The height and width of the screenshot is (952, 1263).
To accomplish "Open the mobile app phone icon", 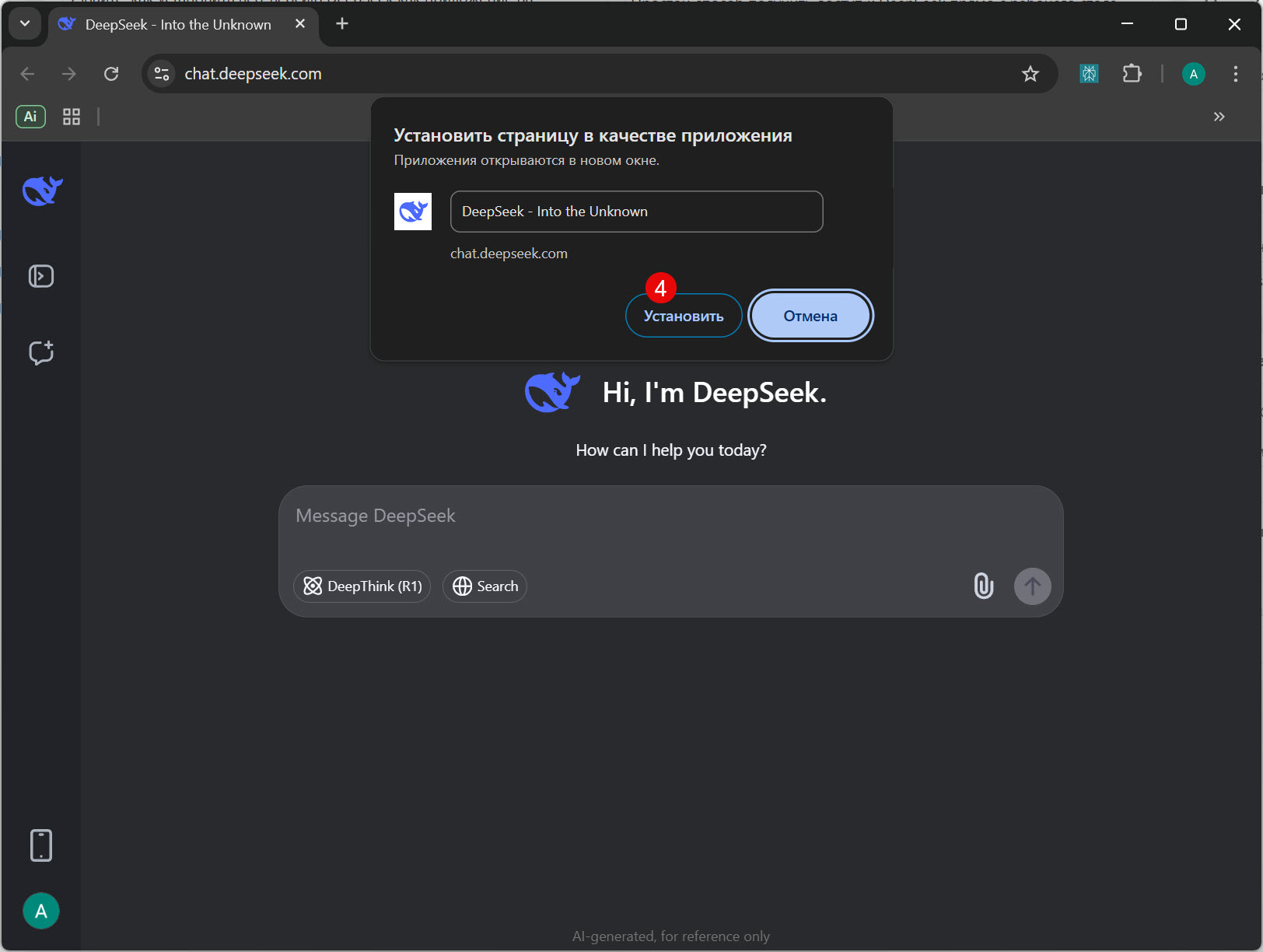I will tap(41, 845).
